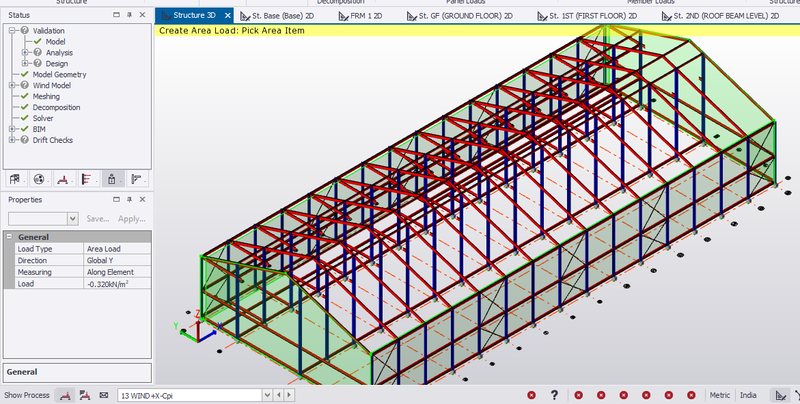Image resolution: width=800 pixels, height=404 pixels.
Task: Pin the Properties panel
Action: 129,199
